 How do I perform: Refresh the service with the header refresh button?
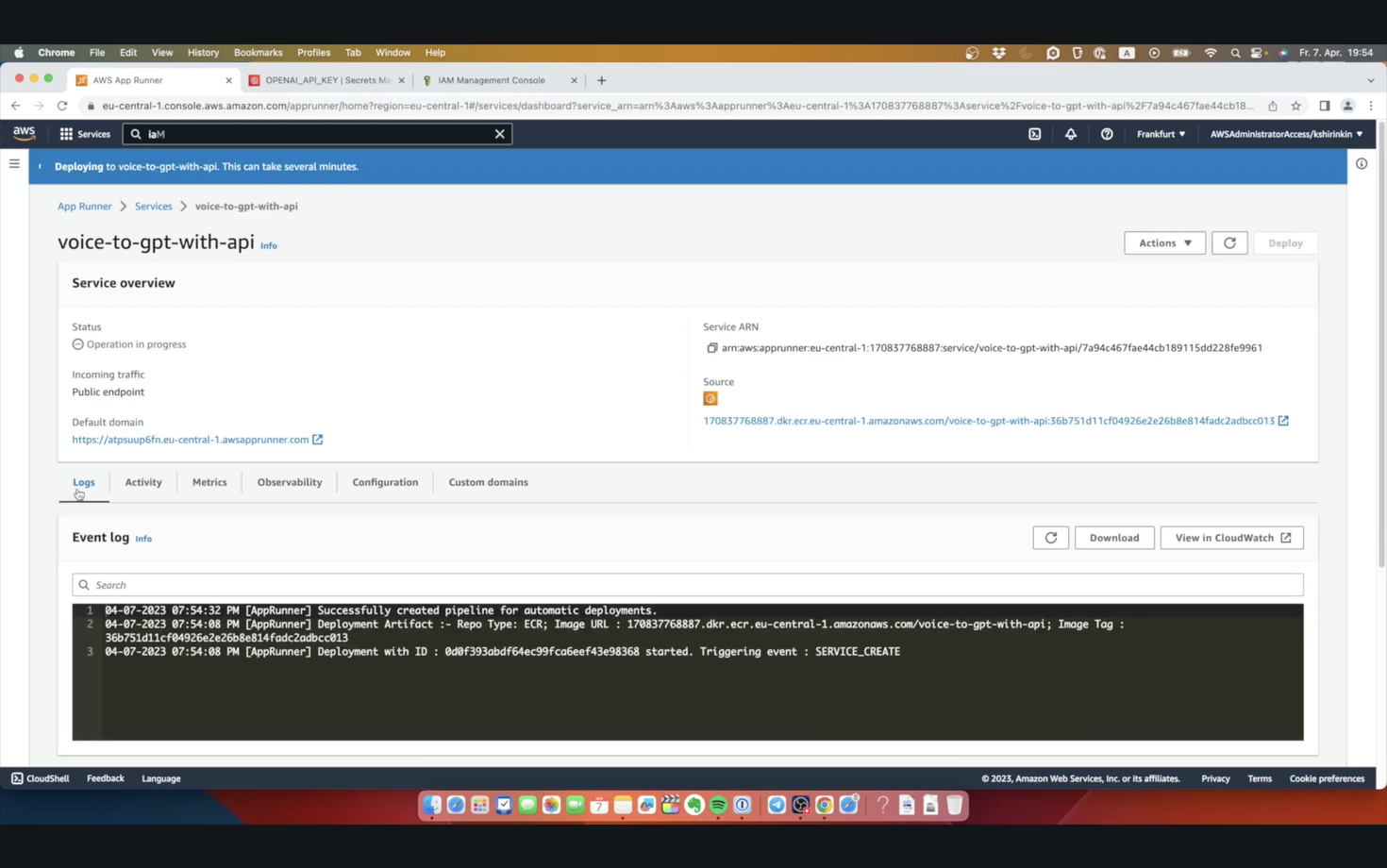pos(1229,243)
